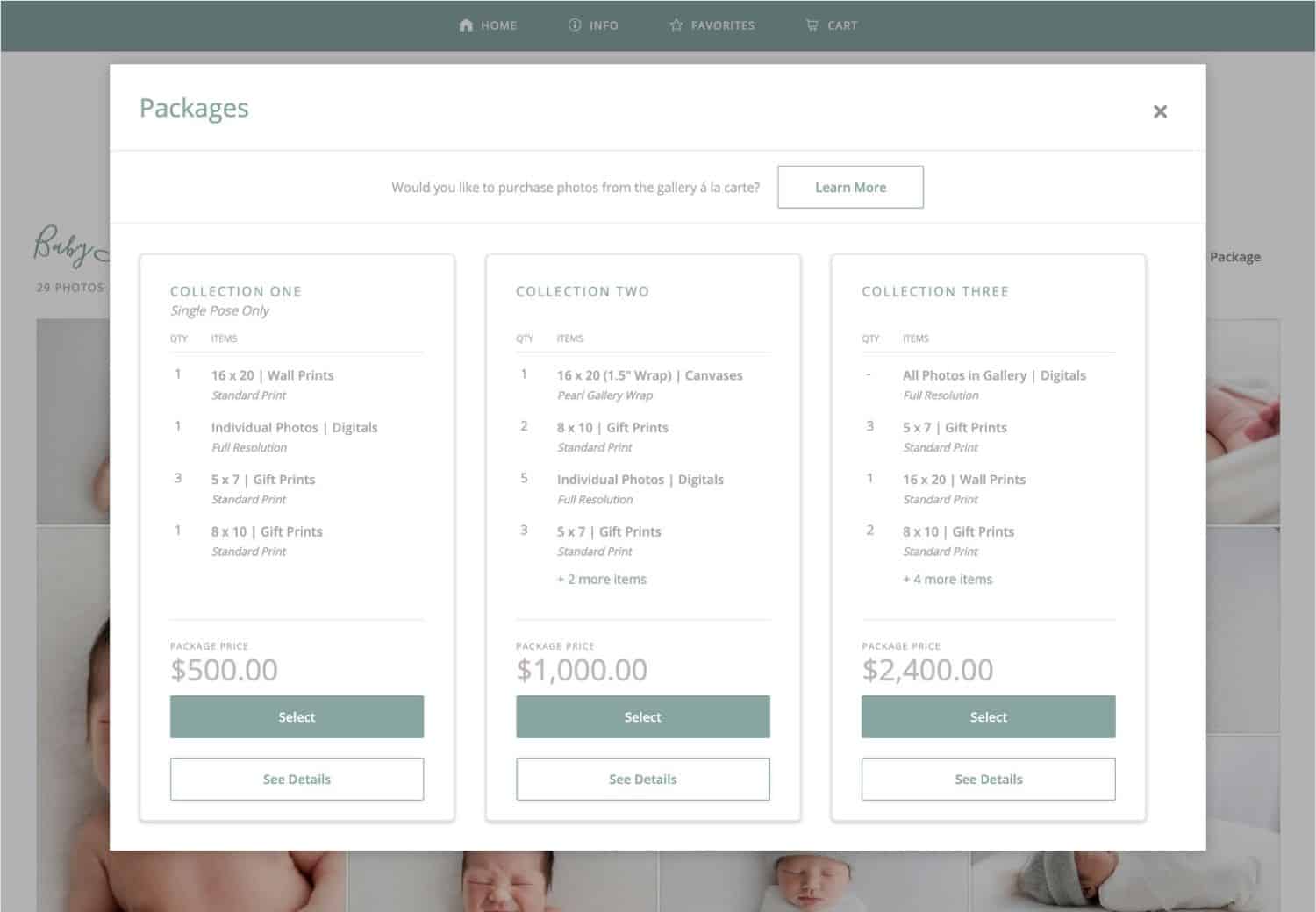Open the FAVORITES menu item

tap(723, 25)
